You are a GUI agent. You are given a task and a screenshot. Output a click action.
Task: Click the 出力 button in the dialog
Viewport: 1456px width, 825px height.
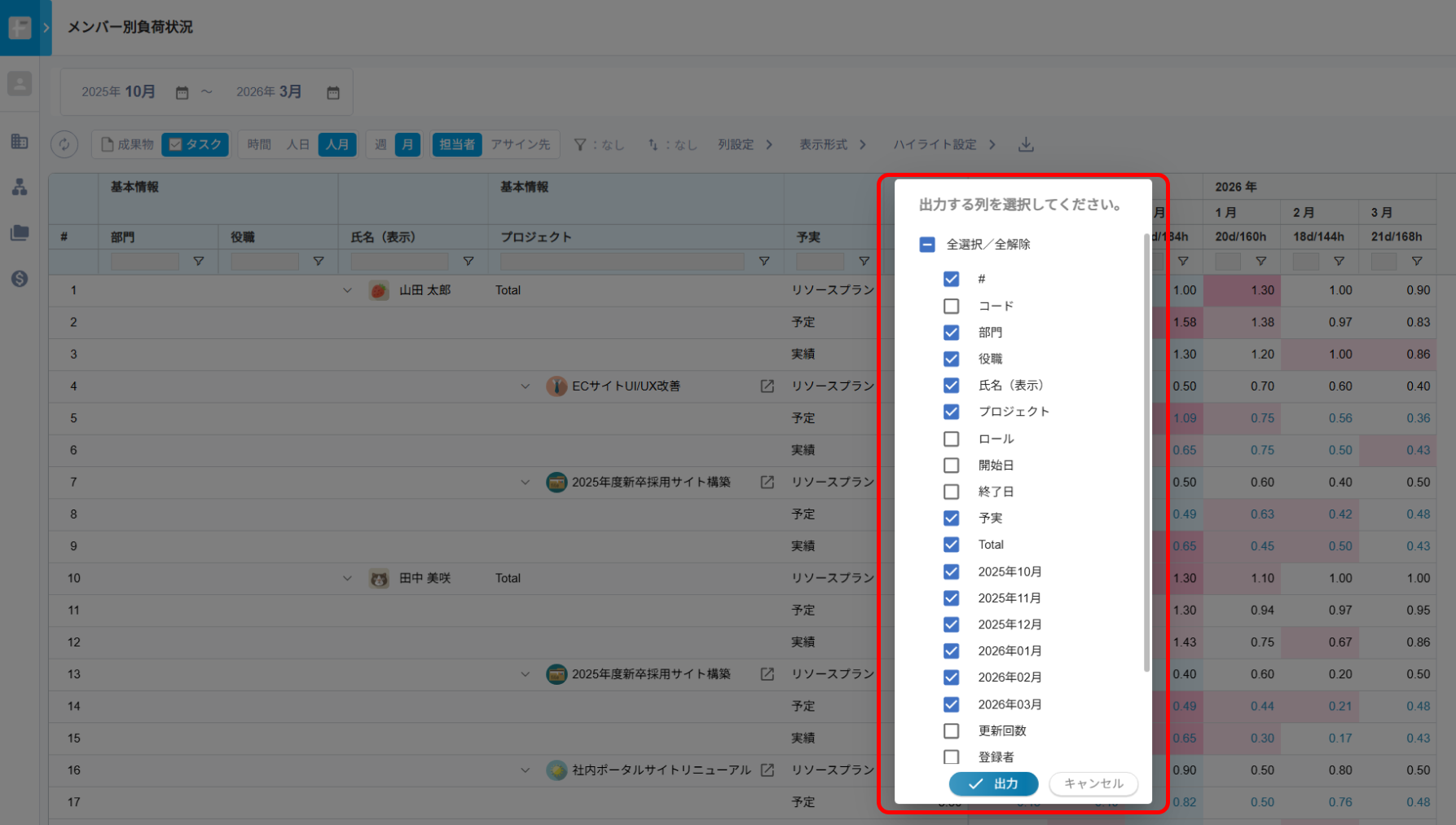(x=994, y=783)
